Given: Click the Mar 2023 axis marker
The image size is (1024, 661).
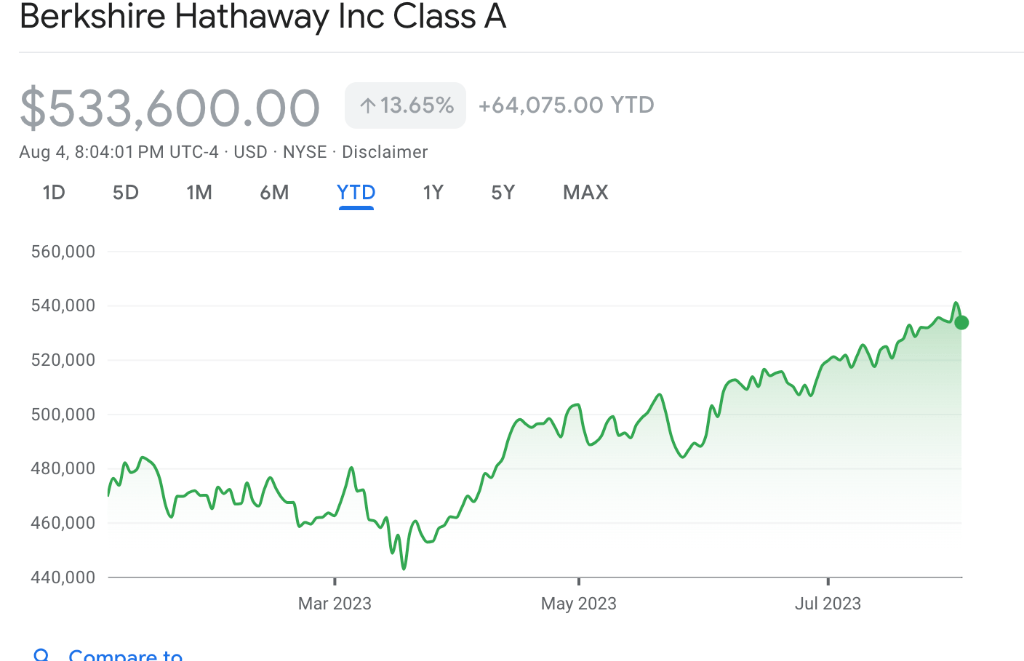Looking at the screenshot, I should (x=335, y=603).
